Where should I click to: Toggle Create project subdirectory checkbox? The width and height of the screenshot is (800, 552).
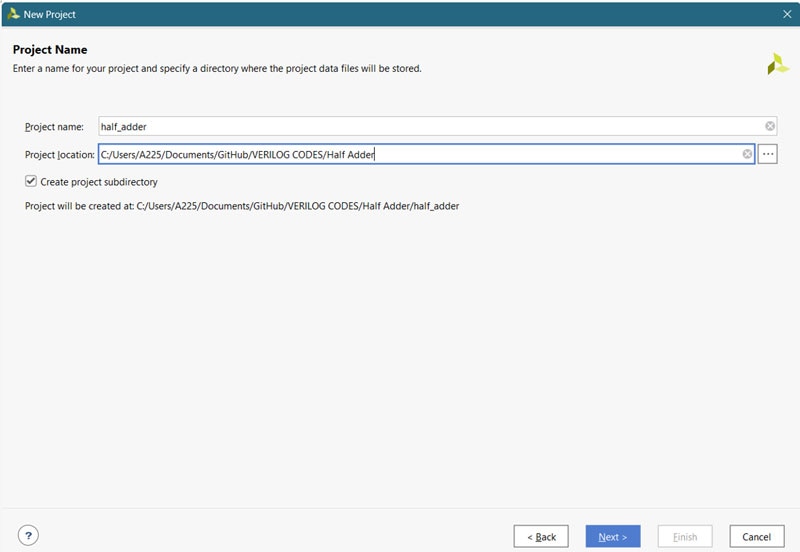pyautogui.click(x=31, y=181)
